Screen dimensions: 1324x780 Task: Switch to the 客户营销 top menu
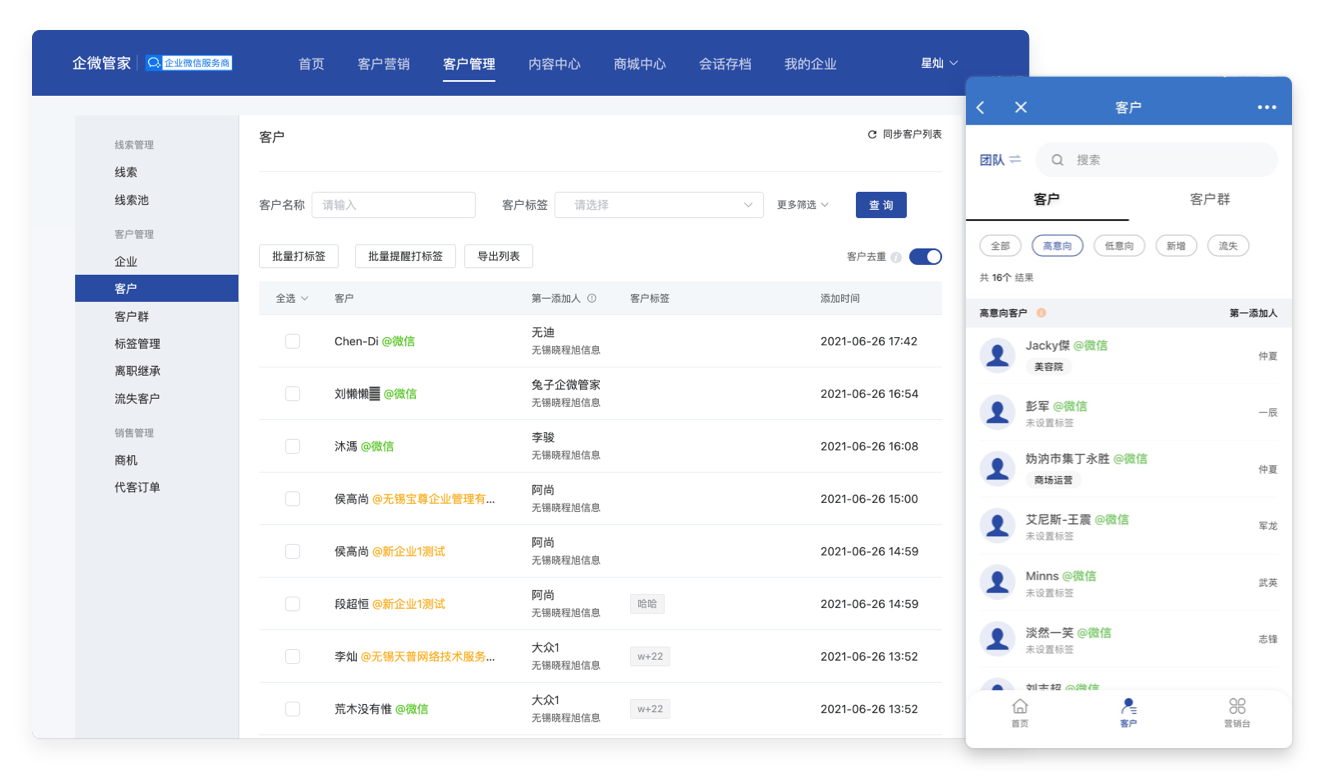tap(383, 64)
